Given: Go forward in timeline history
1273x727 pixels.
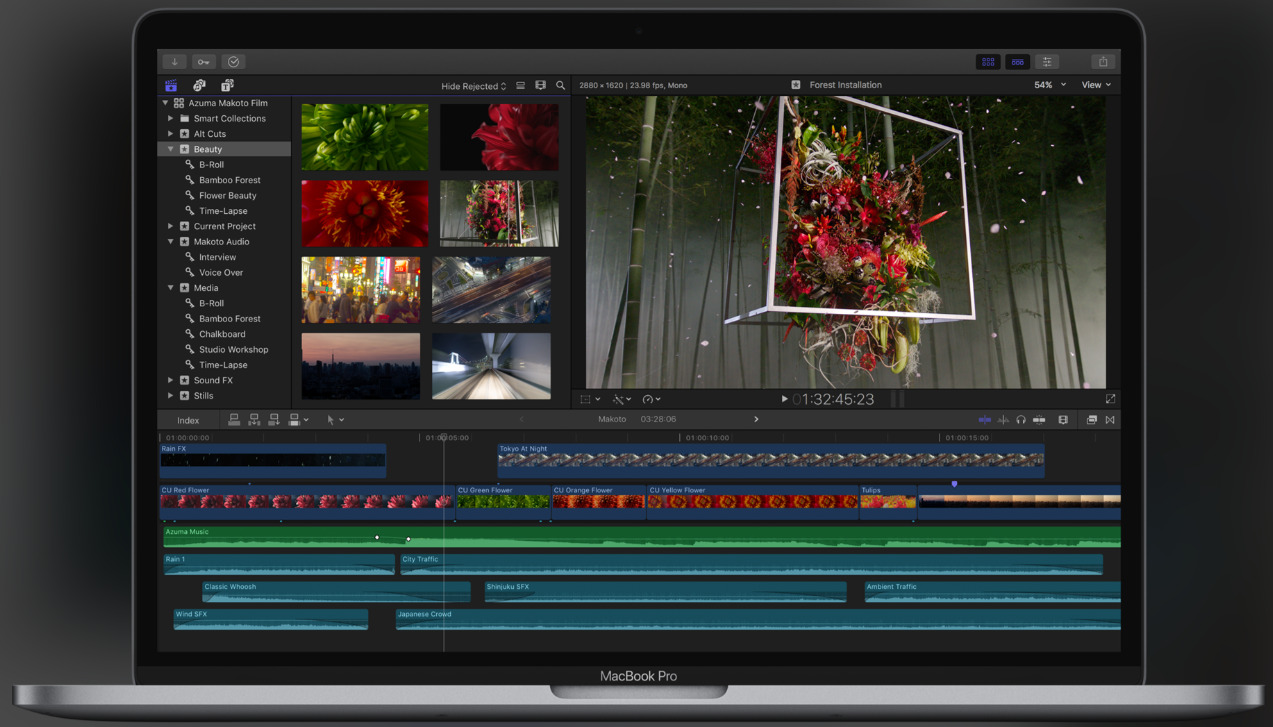Looking at the screenshot, I should coord(756,420).
